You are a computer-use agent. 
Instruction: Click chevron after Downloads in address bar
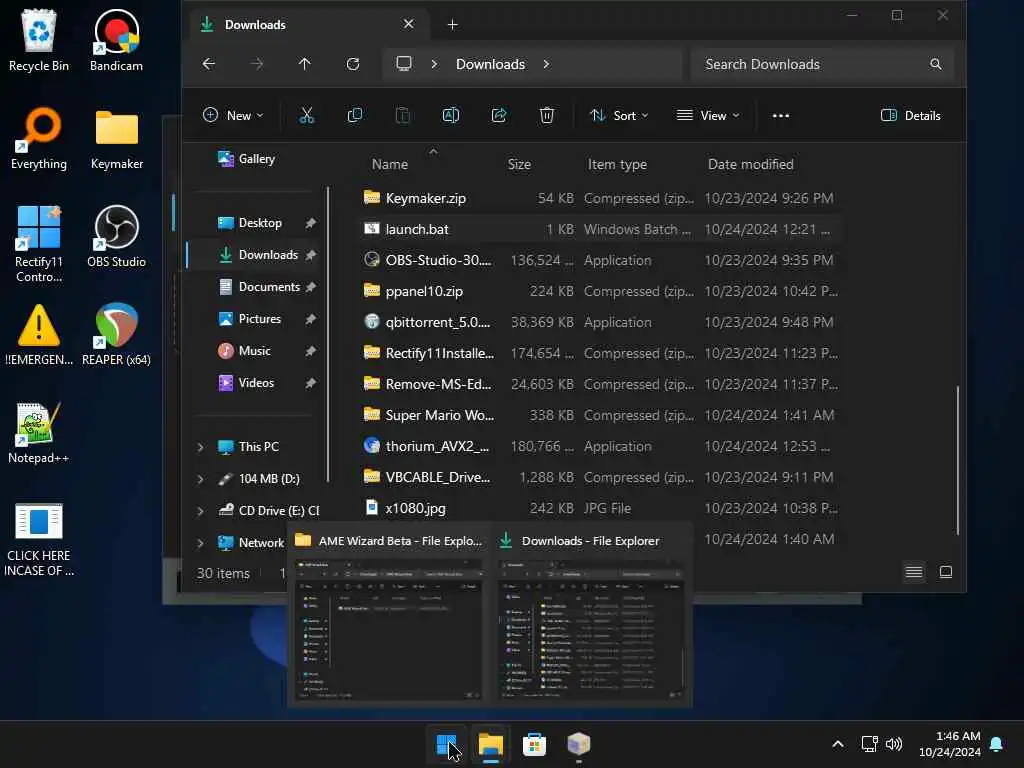click(x=546, y=64)
